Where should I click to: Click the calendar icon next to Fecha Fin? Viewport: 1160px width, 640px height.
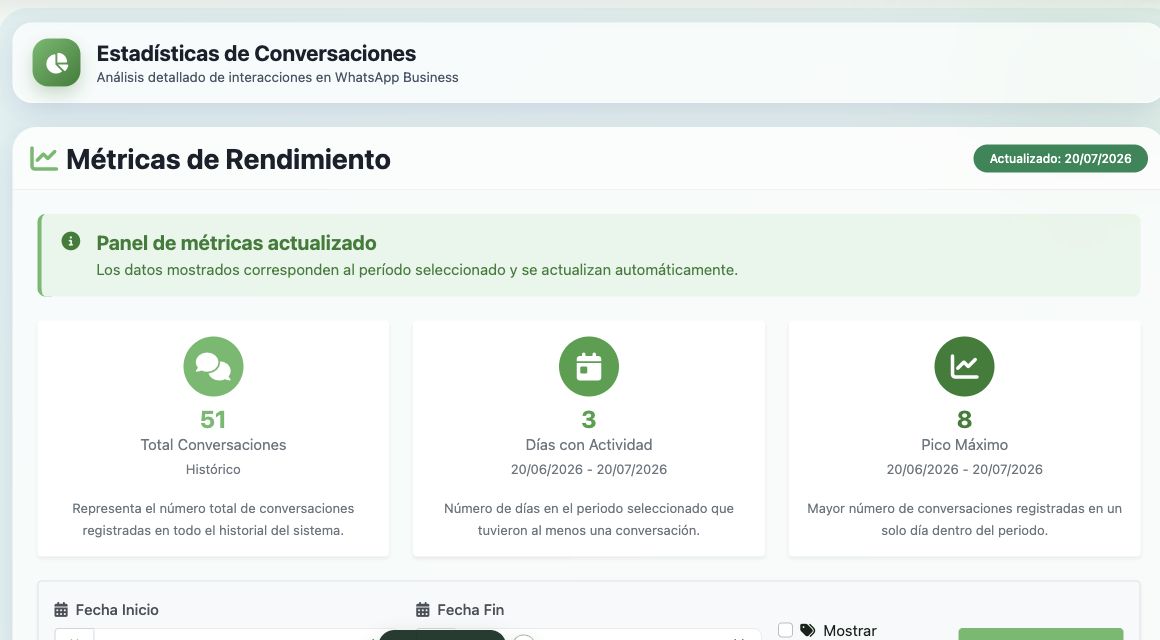(422, 610)
